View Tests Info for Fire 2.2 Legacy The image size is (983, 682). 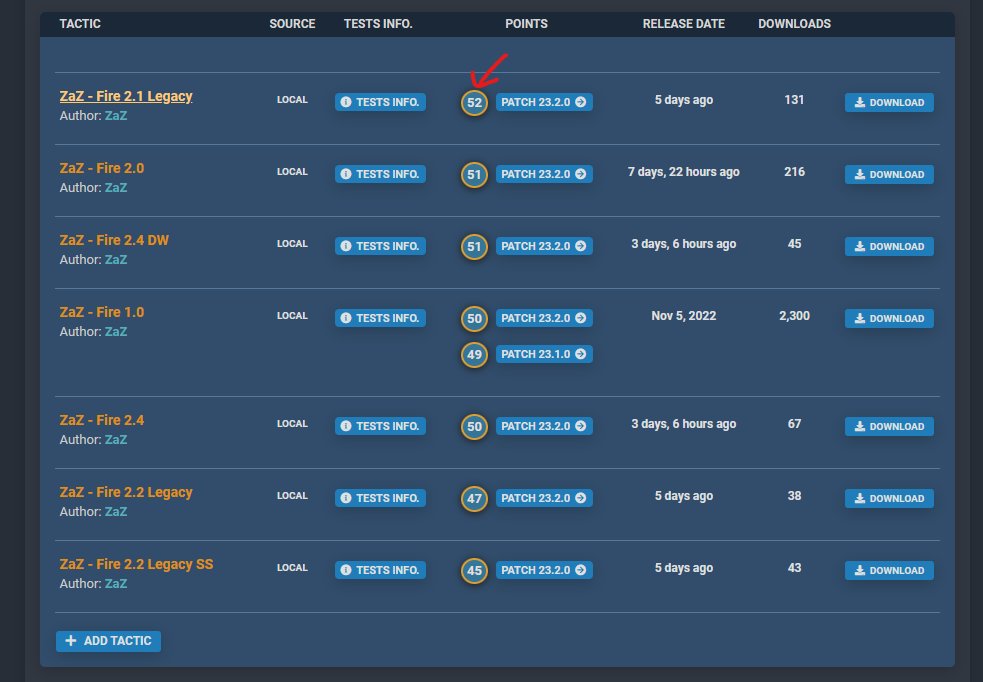coord(380,498)
